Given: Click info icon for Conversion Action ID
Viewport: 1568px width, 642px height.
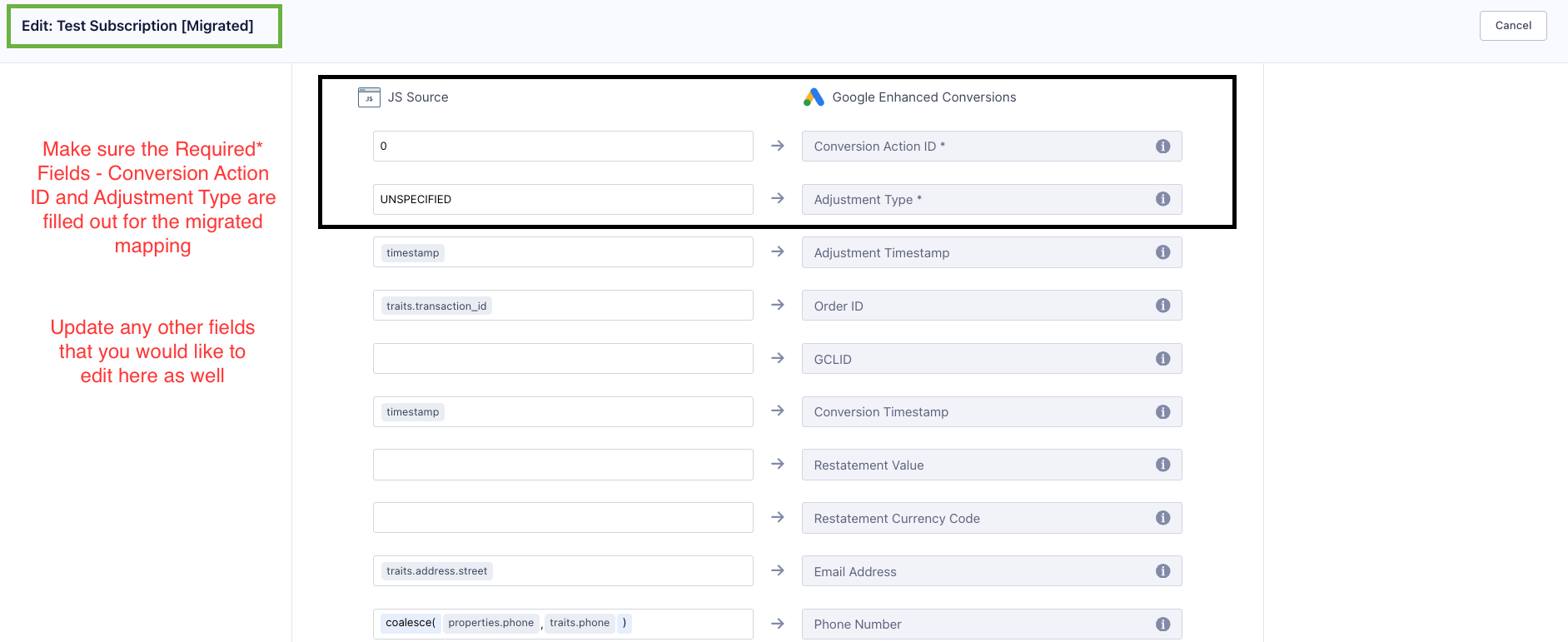Looking at the screenshot, I should [x=1163, y=147].
